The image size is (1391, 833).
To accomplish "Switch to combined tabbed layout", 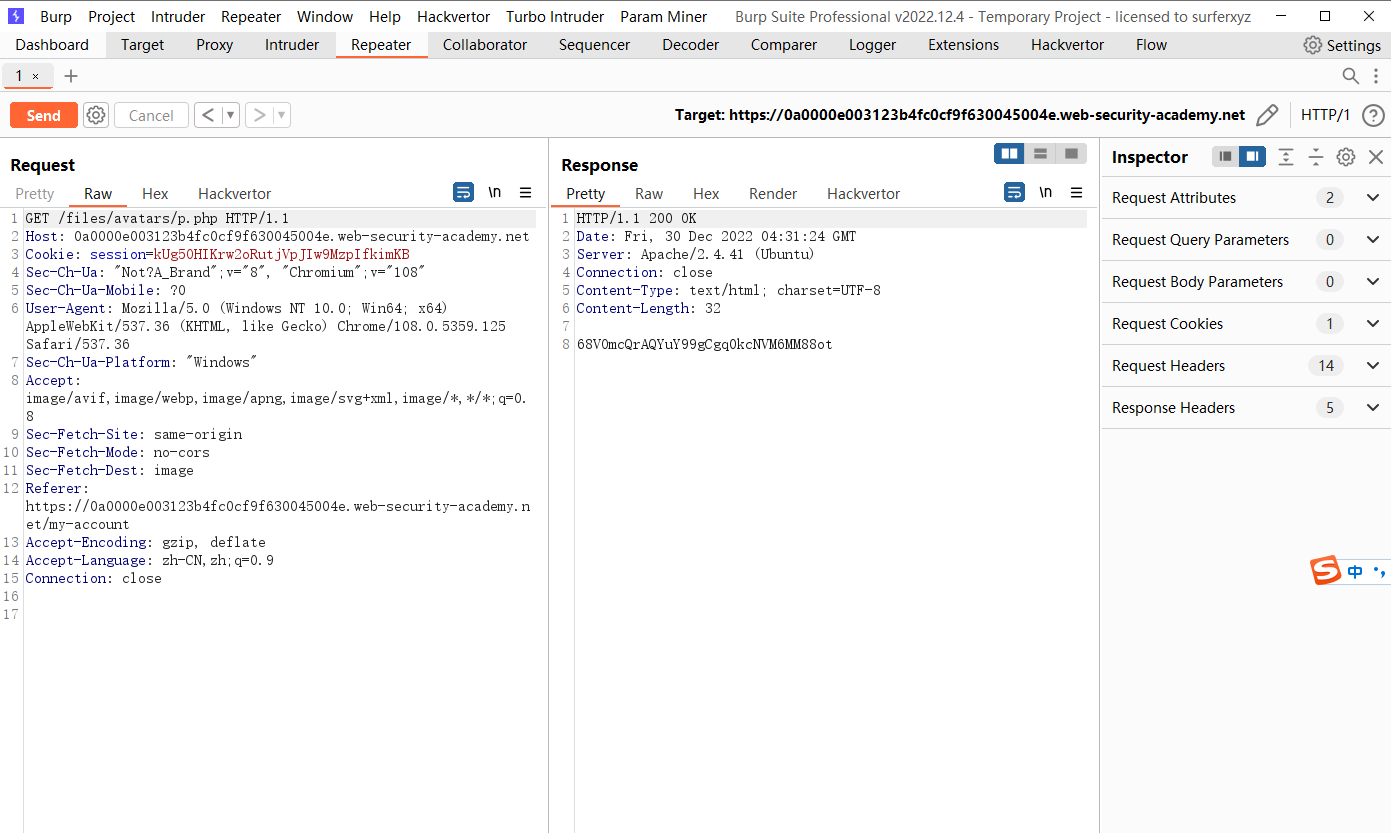I will (x=1071, y=153).
